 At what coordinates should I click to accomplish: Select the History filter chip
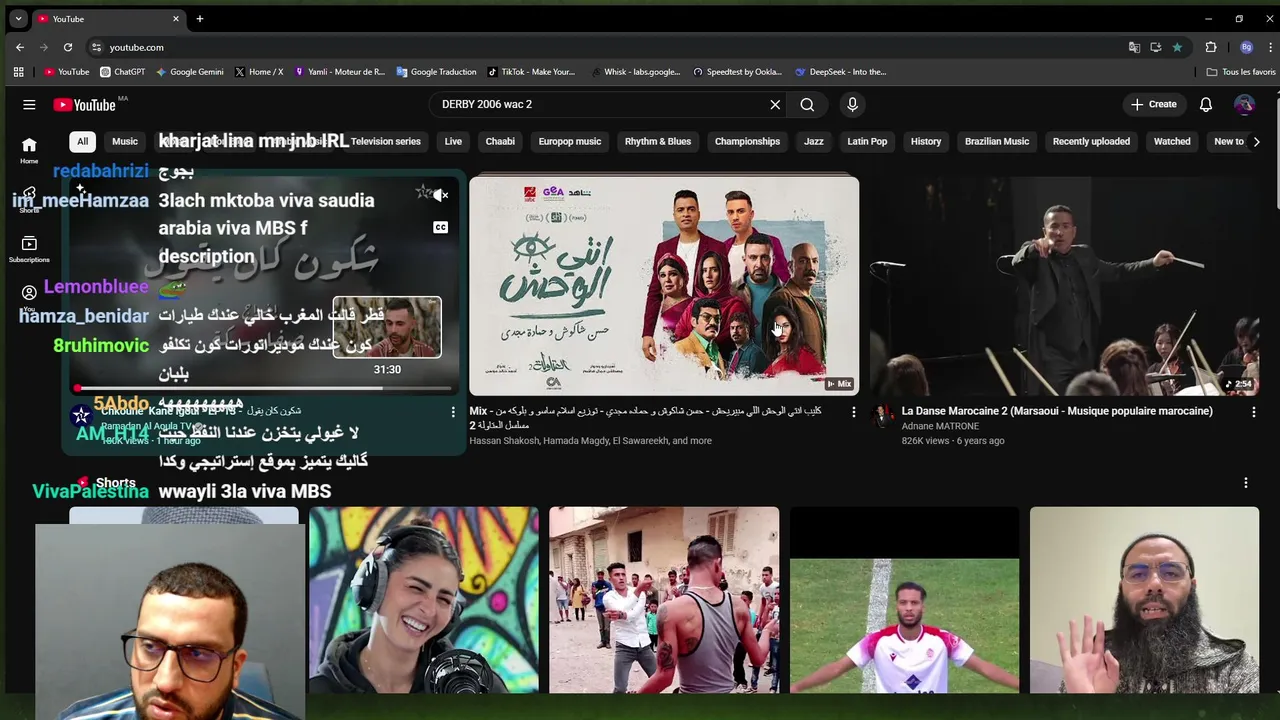[926, 141]
